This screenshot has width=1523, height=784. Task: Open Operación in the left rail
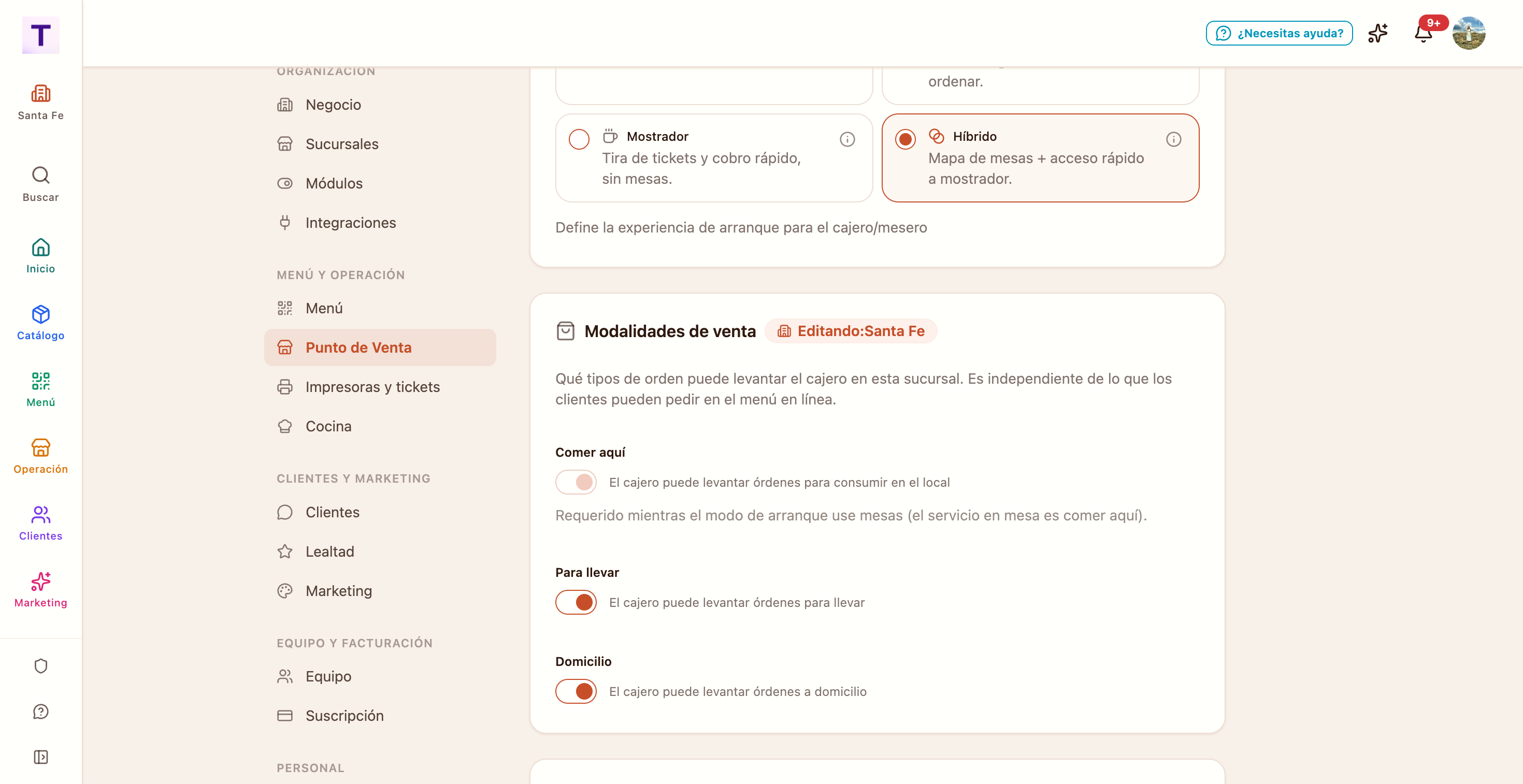click(41, 456)
